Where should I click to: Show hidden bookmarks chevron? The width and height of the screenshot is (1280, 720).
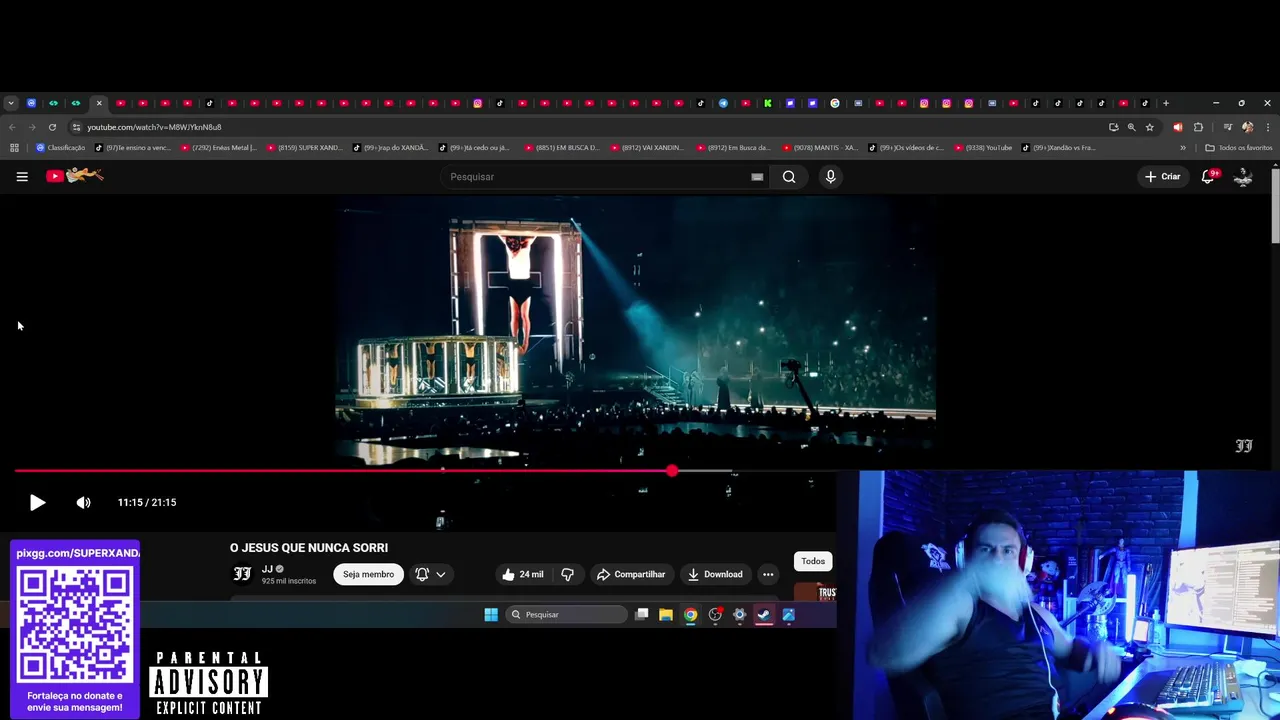coord(1183,148)
